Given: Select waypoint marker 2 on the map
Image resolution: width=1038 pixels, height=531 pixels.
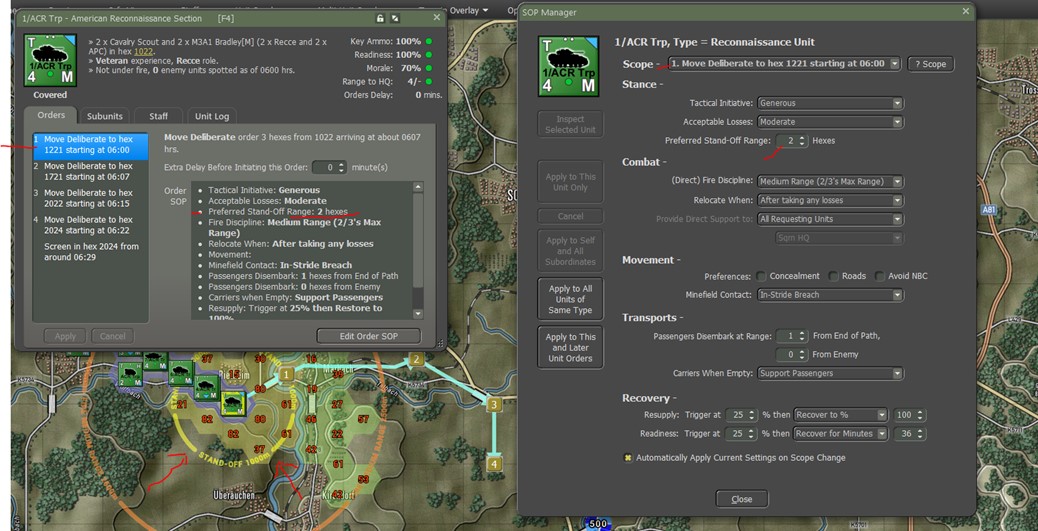Looking at the screenshot, I should (x=416, y=360).
